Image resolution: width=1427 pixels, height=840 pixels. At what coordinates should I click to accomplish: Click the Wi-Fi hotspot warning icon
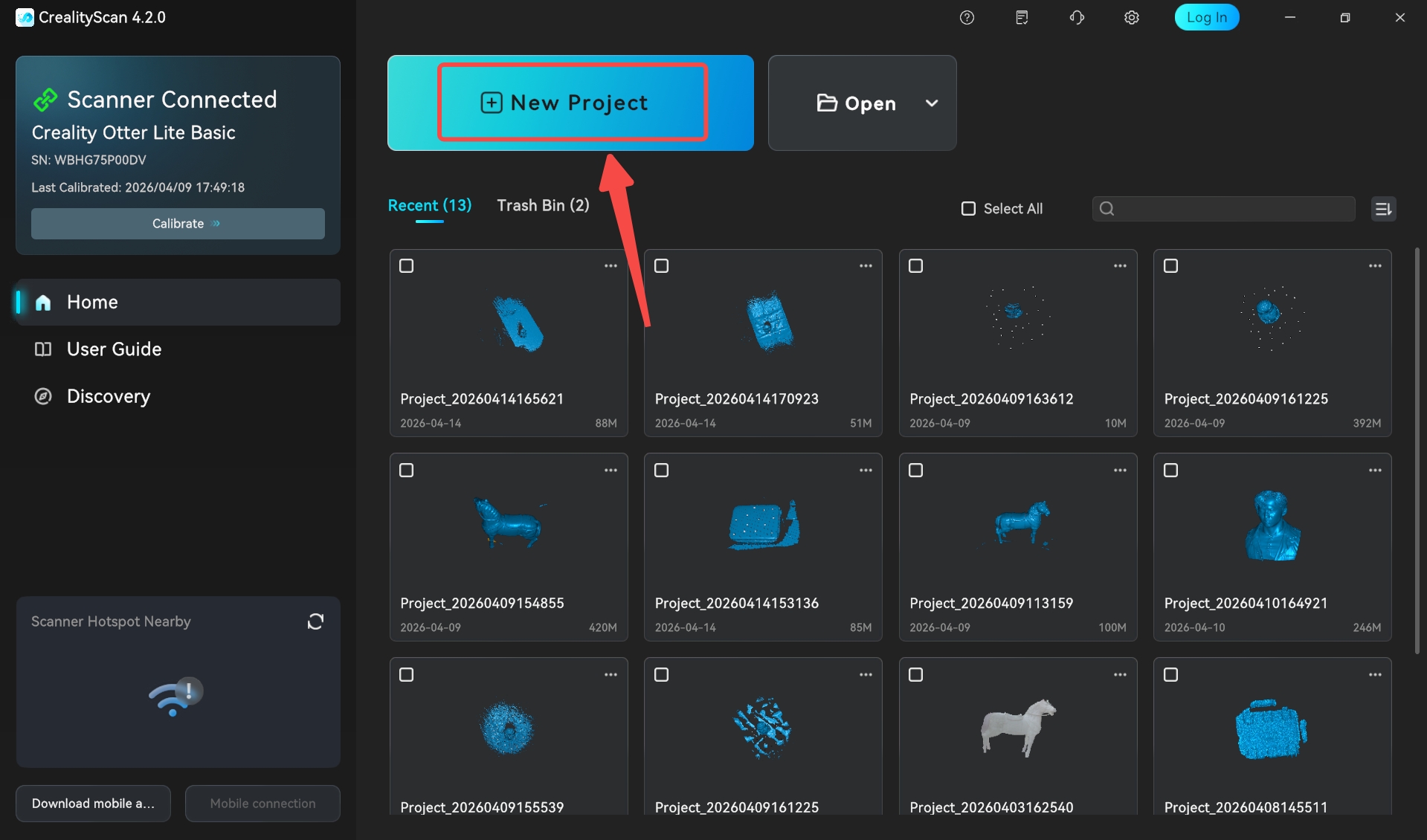176,697
